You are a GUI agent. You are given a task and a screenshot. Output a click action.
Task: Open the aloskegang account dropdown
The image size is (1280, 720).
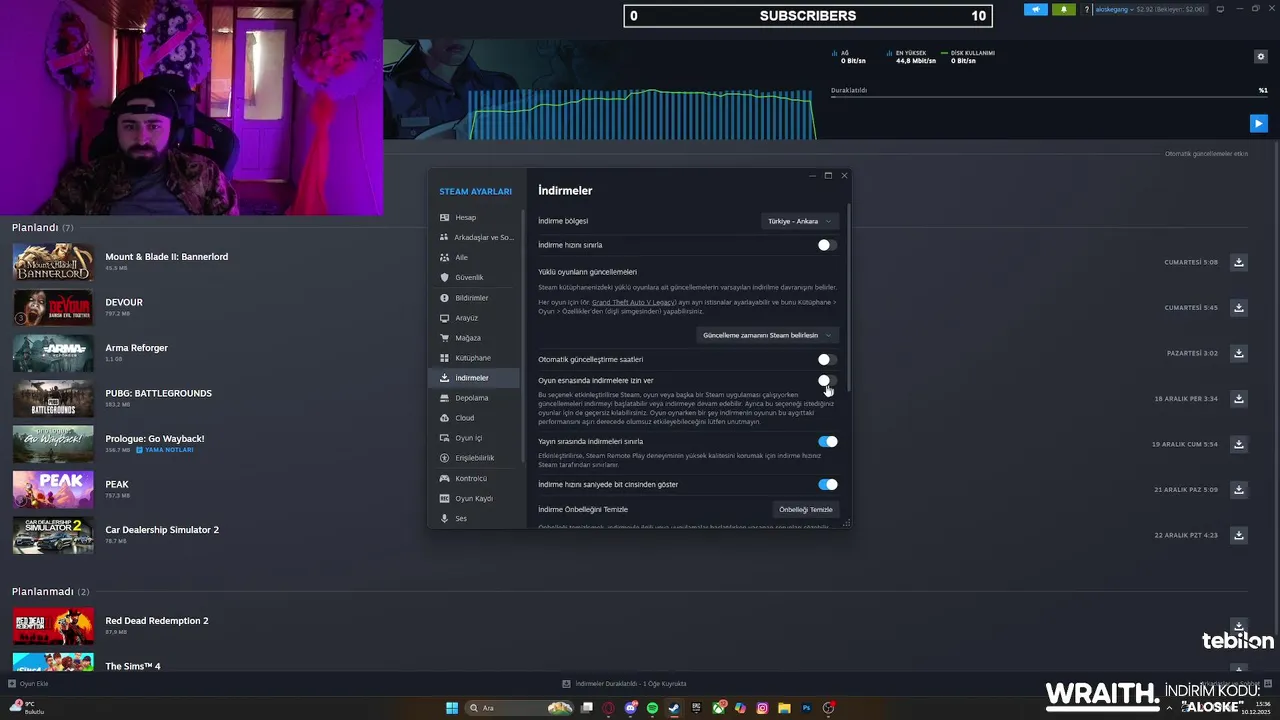click(x=1151, y=10)
